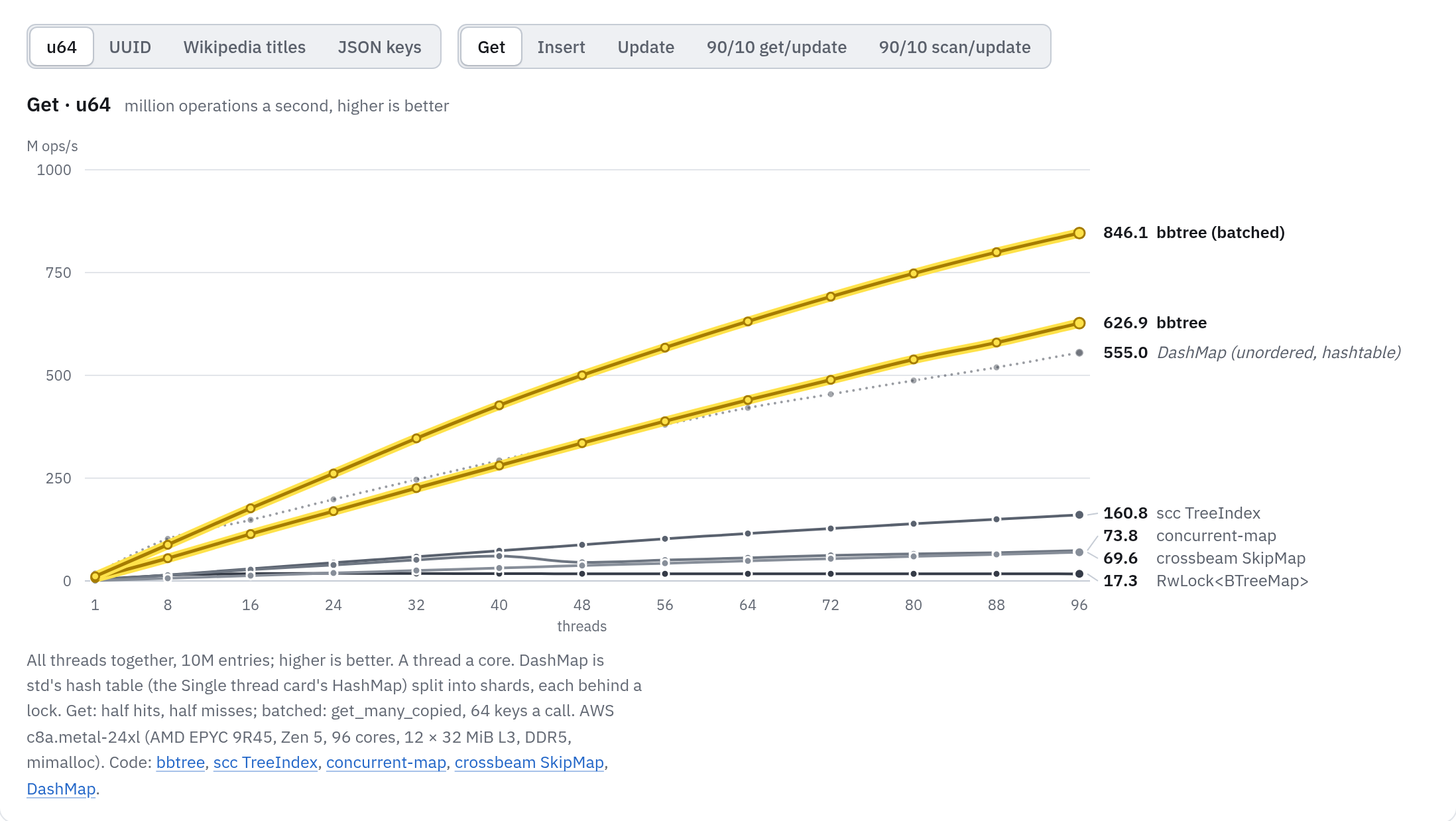Click the RwLock<BTreeMap> series label
This screenshot has width=1456, height=821.
(1232, 581)
